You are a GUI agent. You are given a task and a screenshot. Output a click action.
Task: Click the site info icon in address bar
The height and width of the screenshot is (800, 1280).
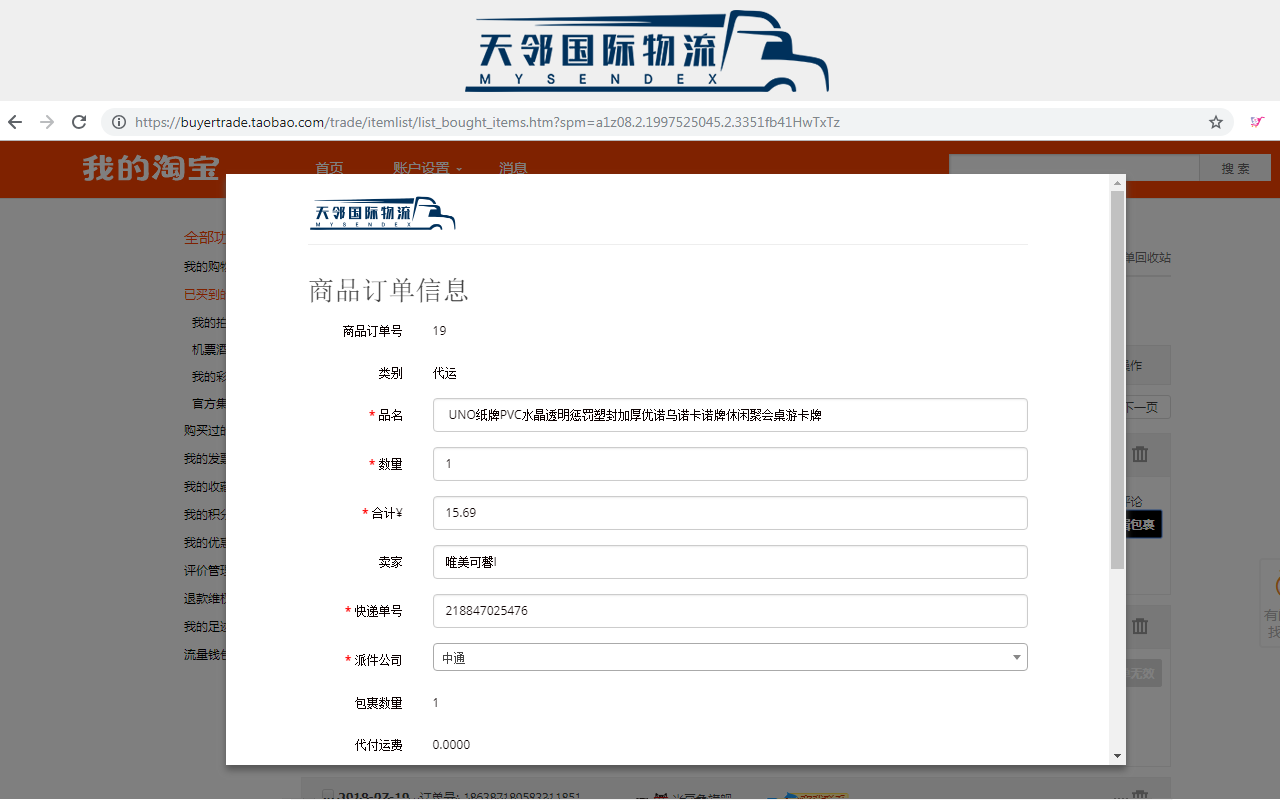(119, 122)
